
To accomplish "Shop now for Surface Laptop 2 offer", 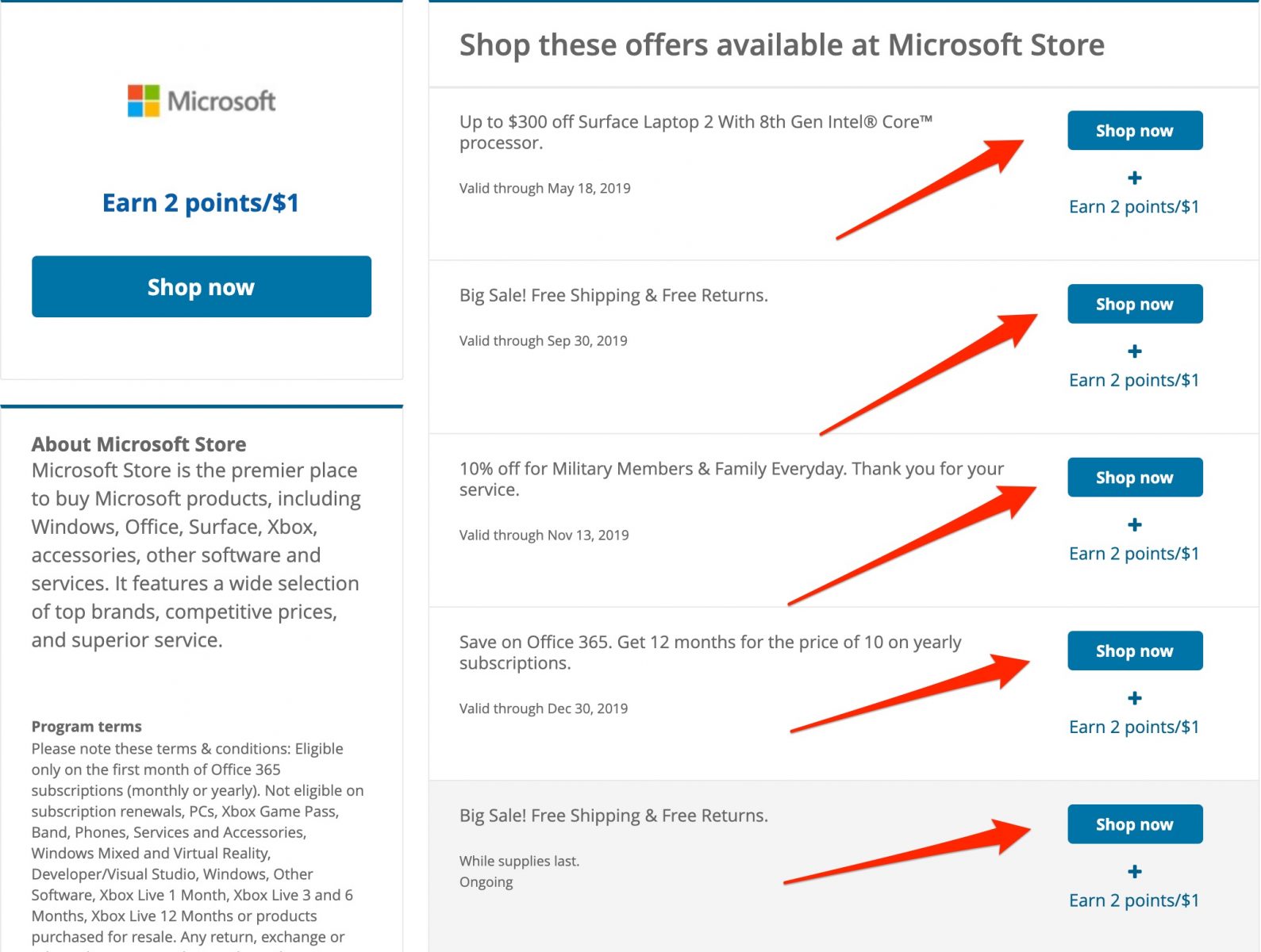I will 1135,131.
